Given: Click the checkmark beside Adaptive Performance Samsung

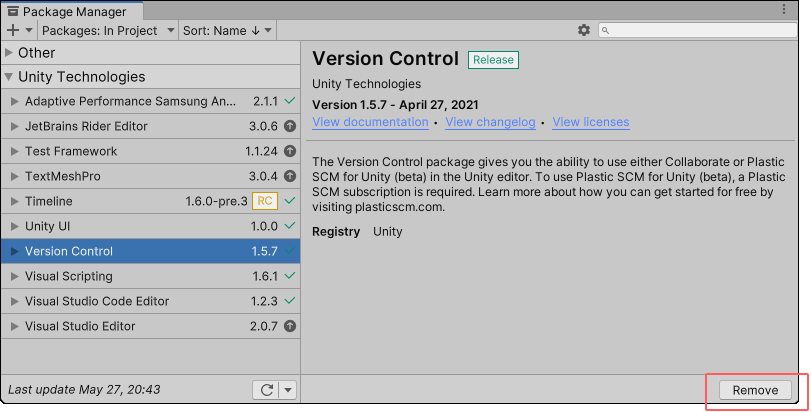Looking at the screenshot, I should pos(290,100).
